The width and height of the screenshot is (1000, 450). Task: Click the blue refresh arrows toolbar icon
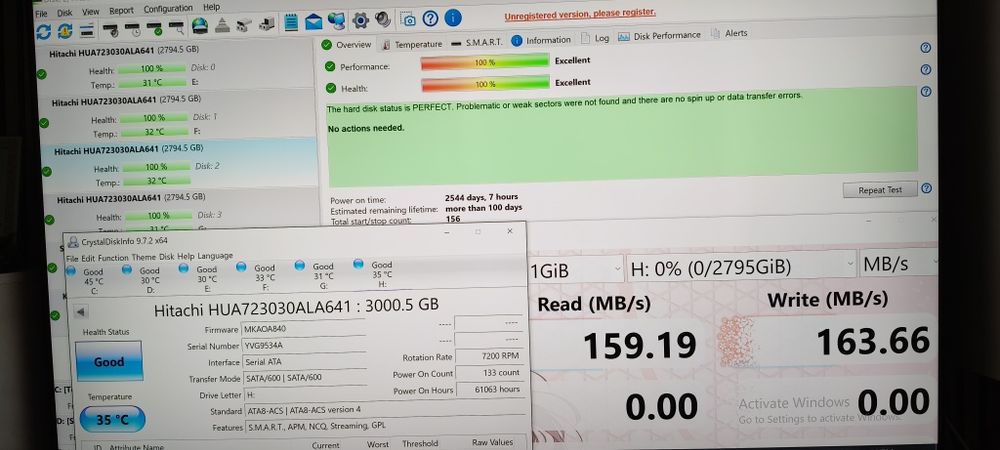(43, 30)
